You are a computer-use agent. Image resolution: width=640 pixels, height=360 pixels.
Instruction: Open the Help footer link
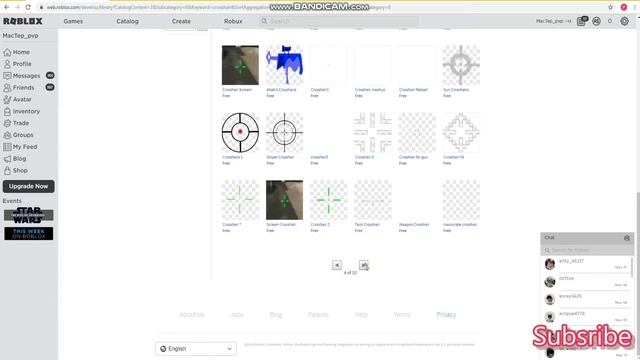coord(361,315)
